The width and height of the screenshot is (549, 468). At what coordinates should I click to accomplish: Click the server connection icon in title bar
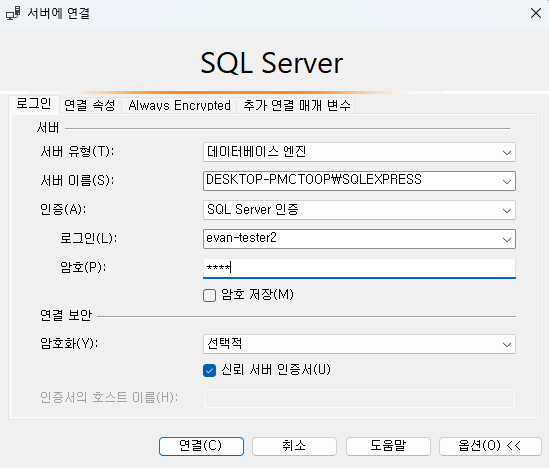coord(13,13)
